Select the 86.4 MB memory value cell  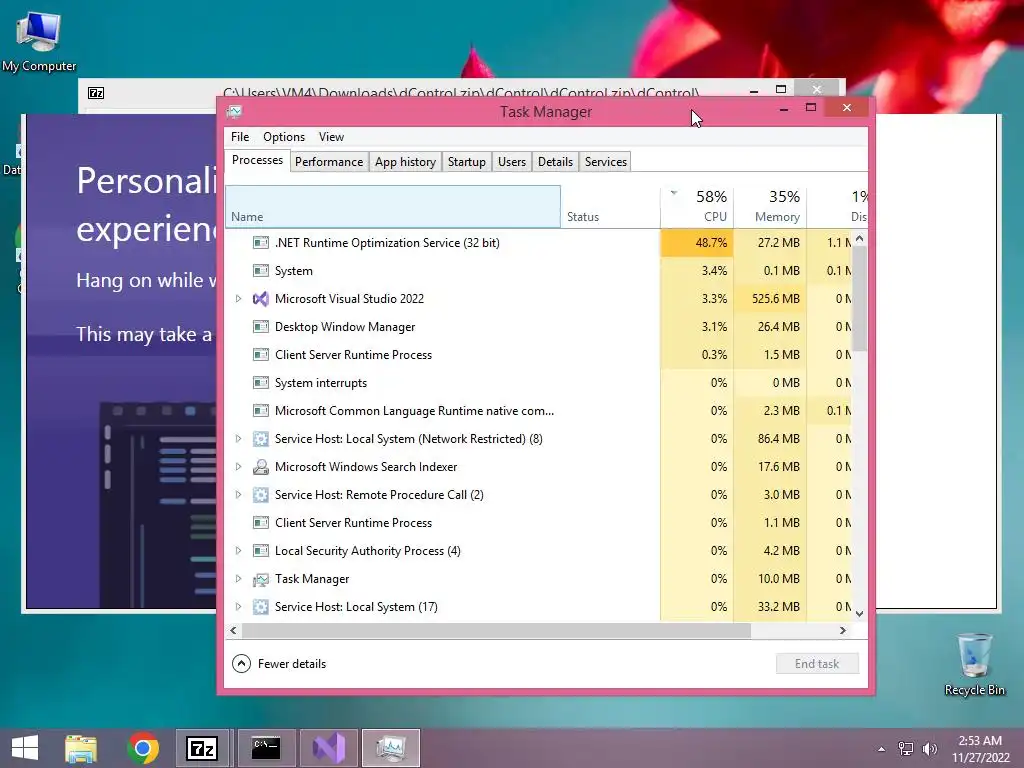[770, 439]
